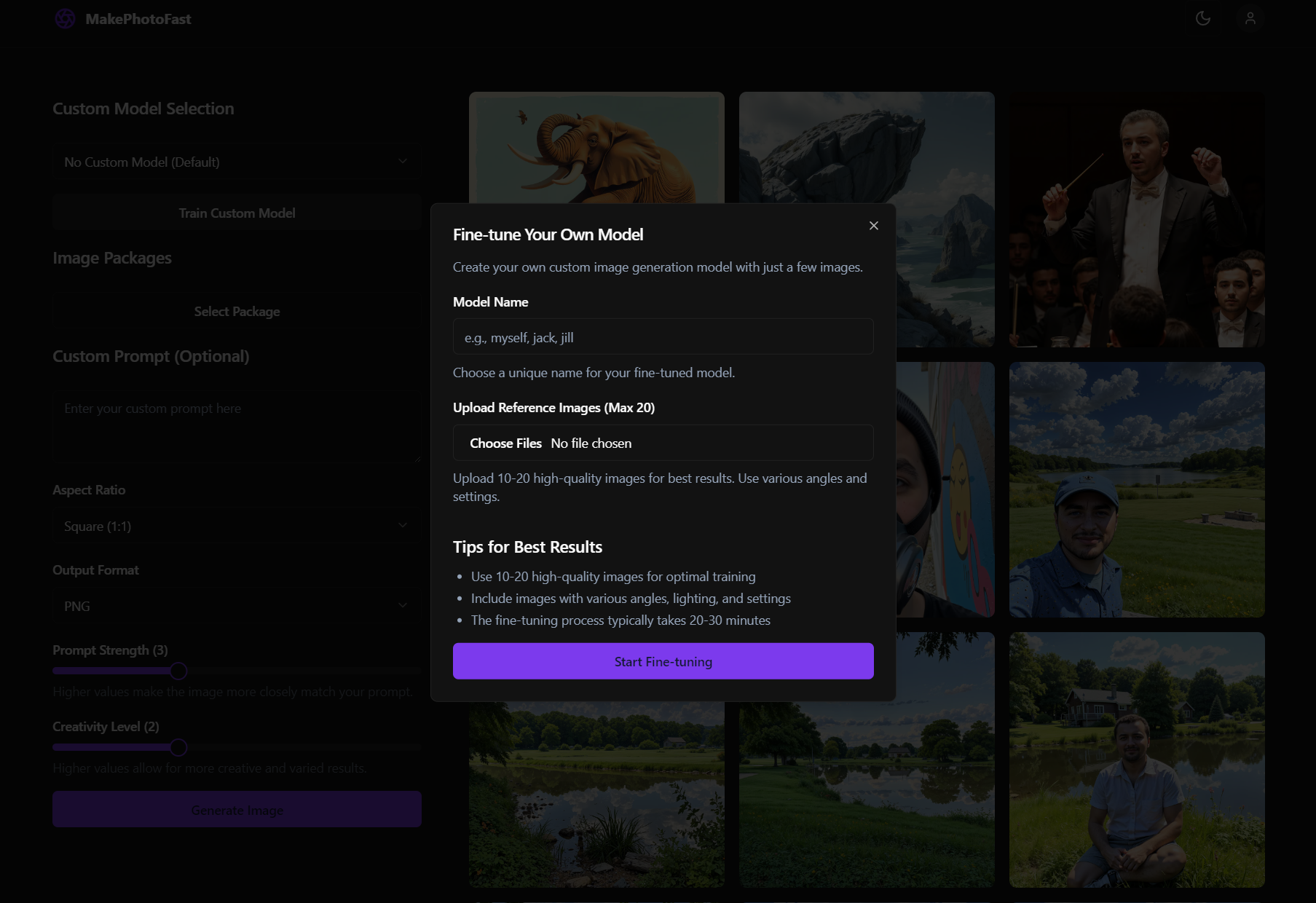Click the 'Custom Model Selection' heading
1316x903 pixels.
point(143,109)
